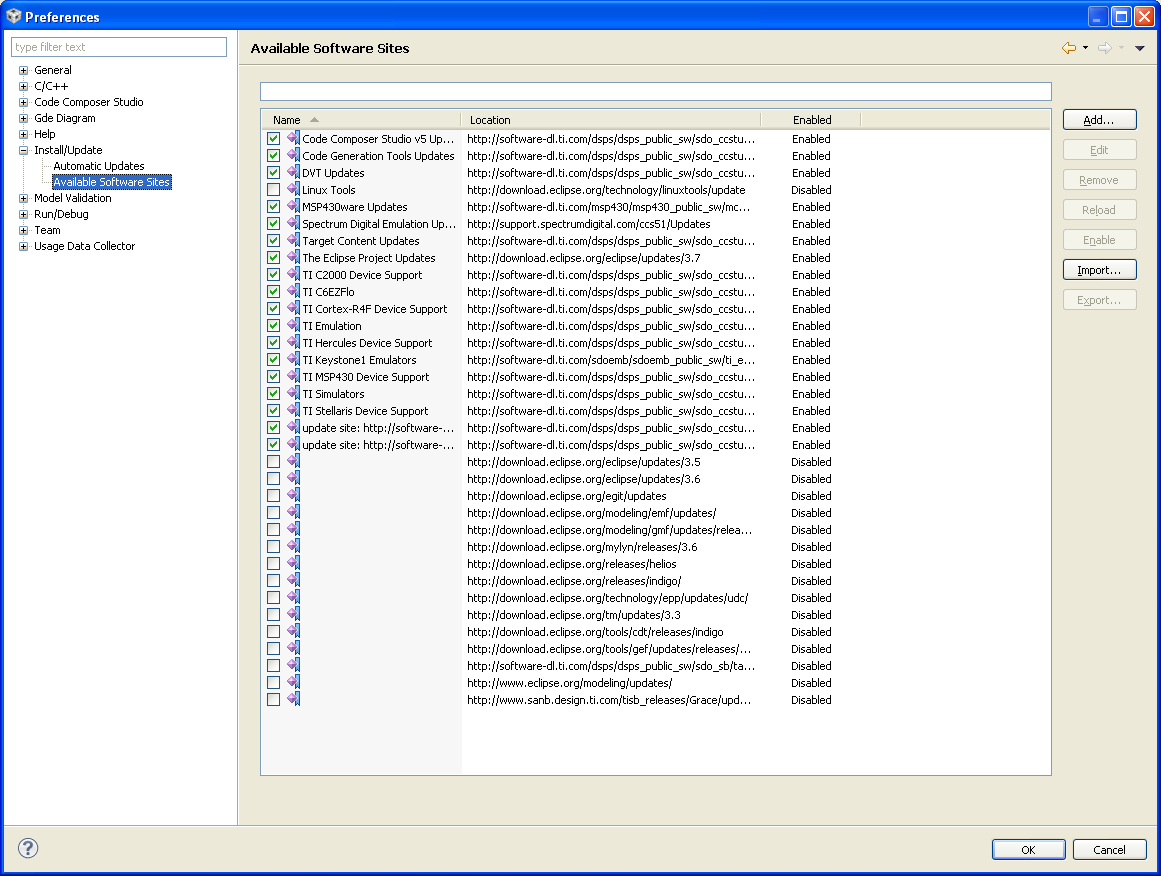This screenshot has height=876, width=1161.
Task: Click the help question mark icon
Action: [x=27, y=848]
